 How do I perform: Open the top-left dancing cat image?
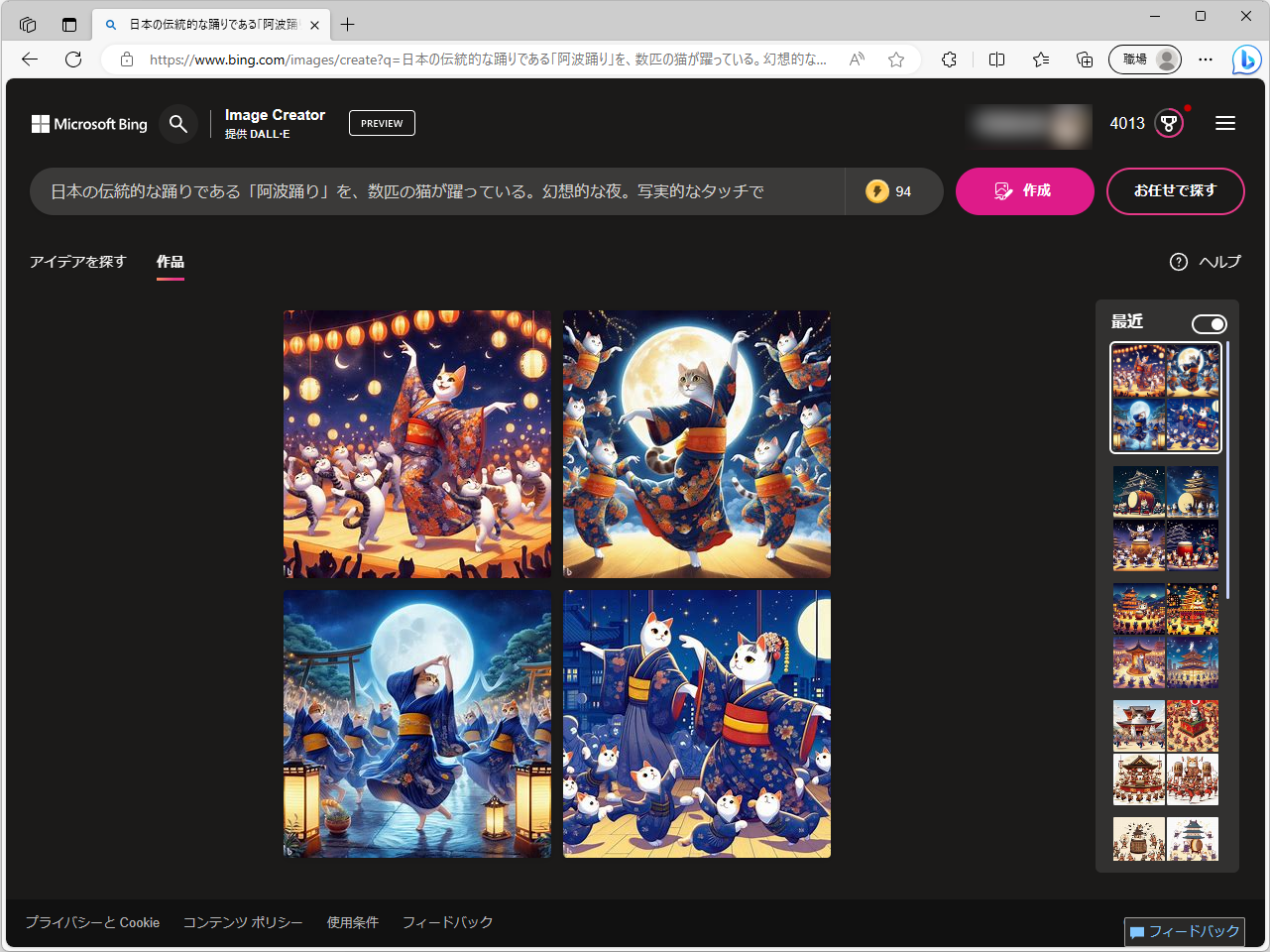[416, 443]
